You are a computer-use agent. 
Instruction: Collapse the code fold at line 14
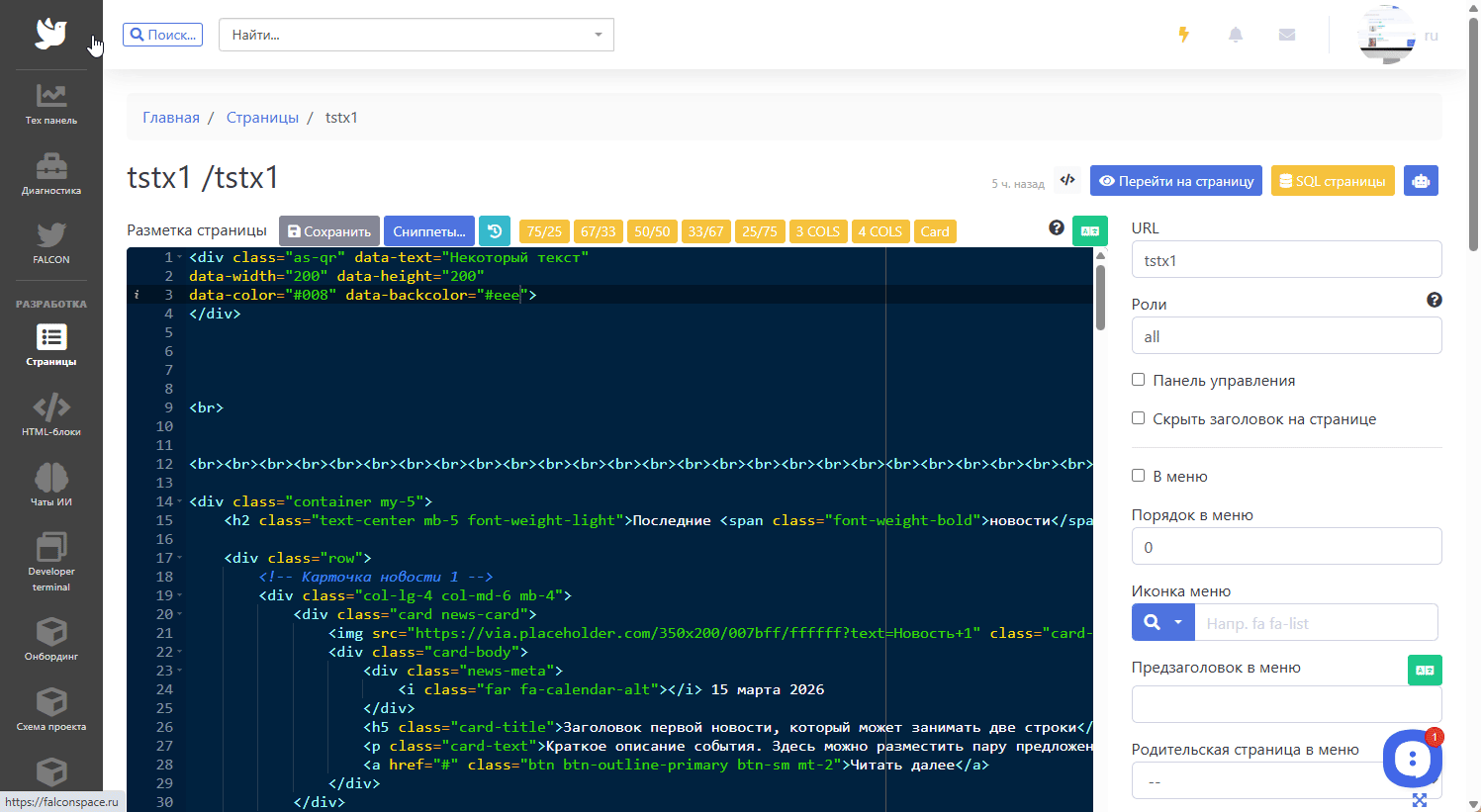[179, 502]
